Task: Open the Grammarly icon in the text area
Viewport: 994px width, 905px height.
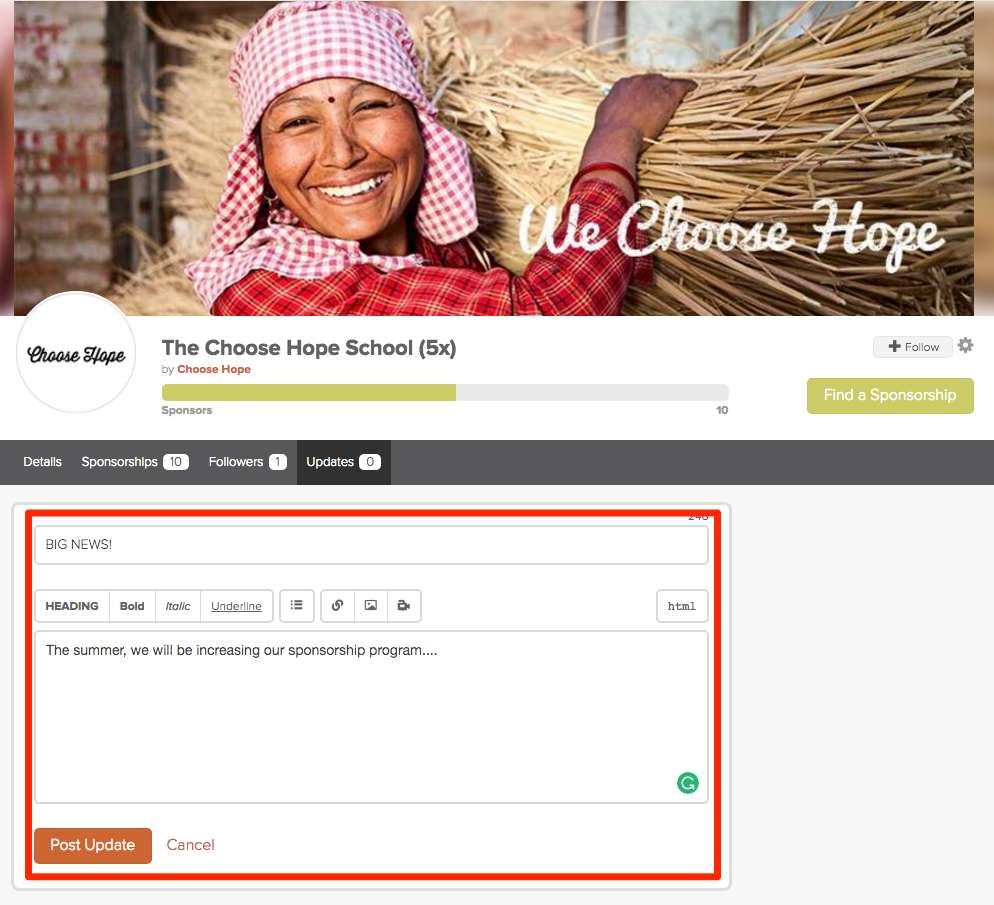Action: [x=688, y=783]
